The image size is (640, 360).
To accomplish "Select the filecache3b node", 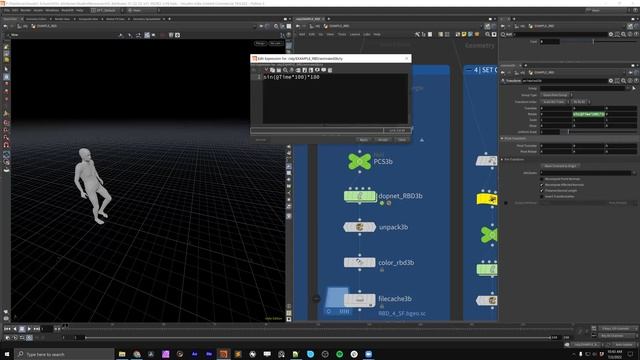I will (360, 300).
